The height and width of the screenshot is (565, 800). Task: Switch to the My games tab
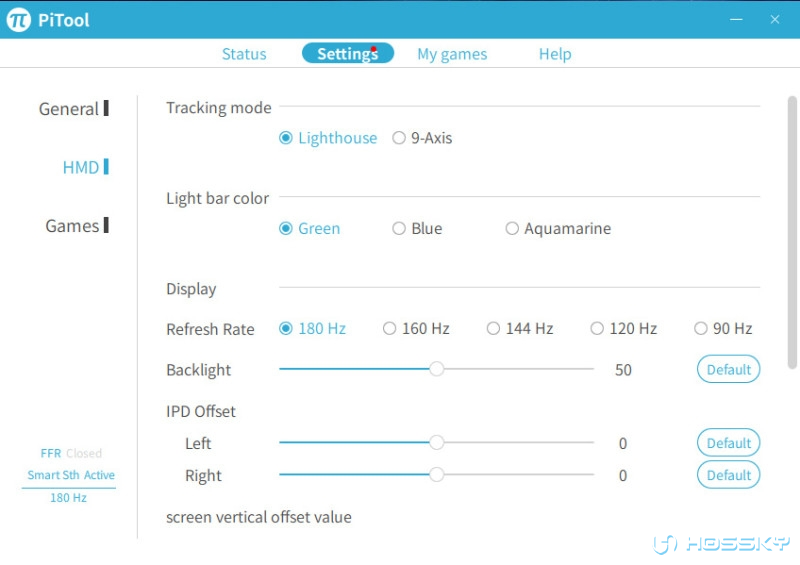pyautogui.click(x=452, y=54)
